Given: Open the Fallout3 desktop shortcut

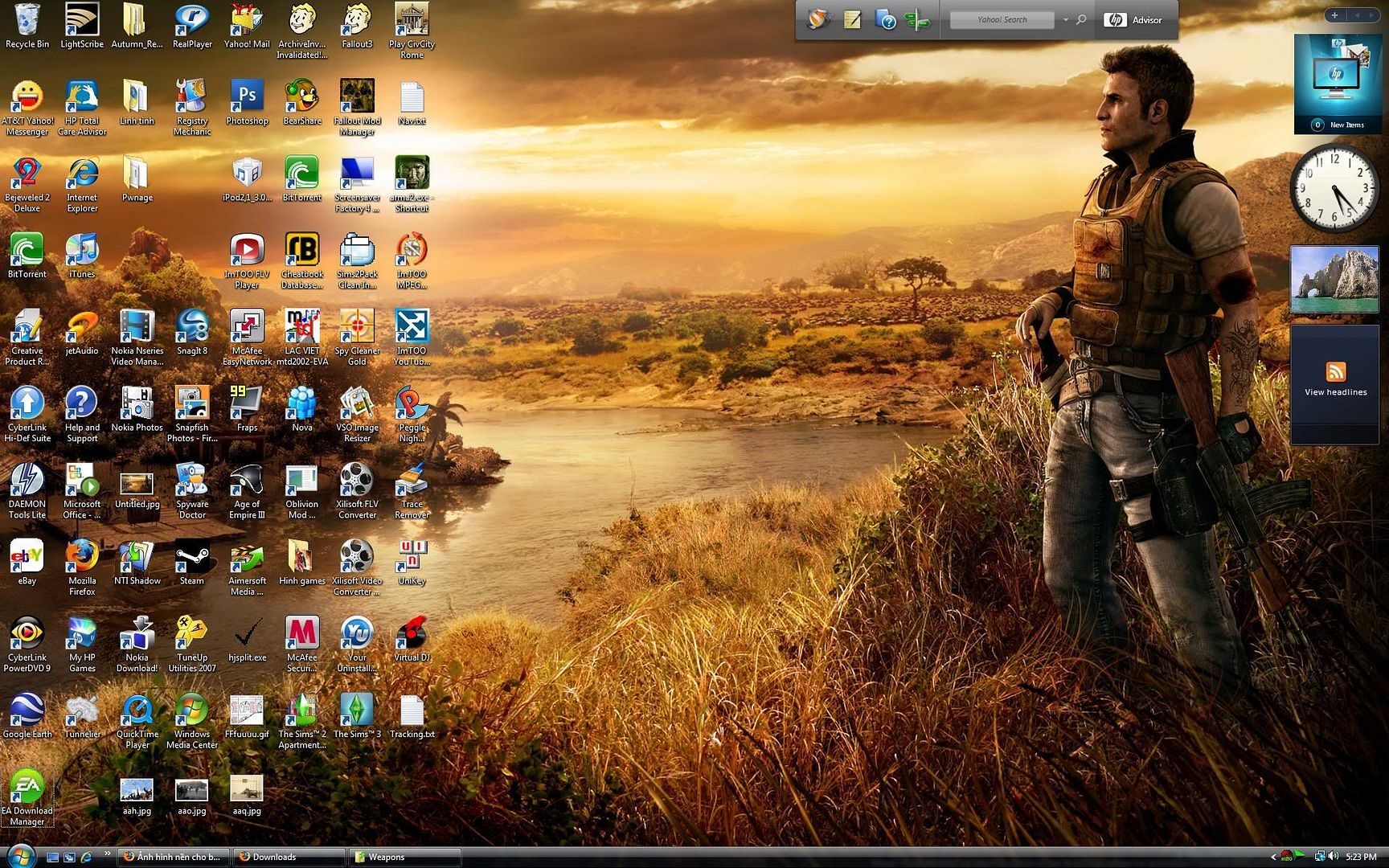Looking at the screenshot, I should (357, 26).
